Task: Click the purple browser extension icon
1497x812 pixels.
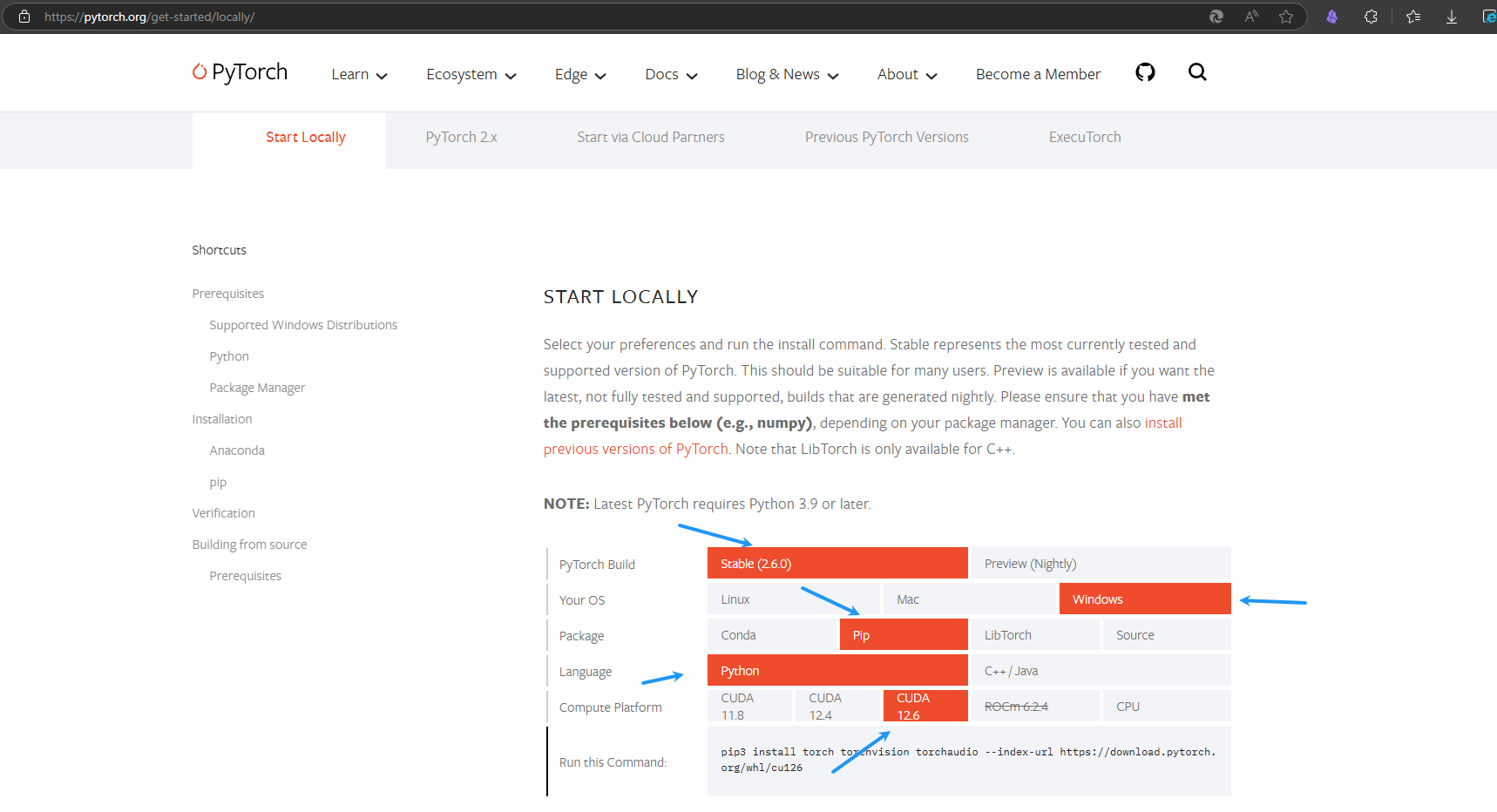Action: [x=1331, y=17]
